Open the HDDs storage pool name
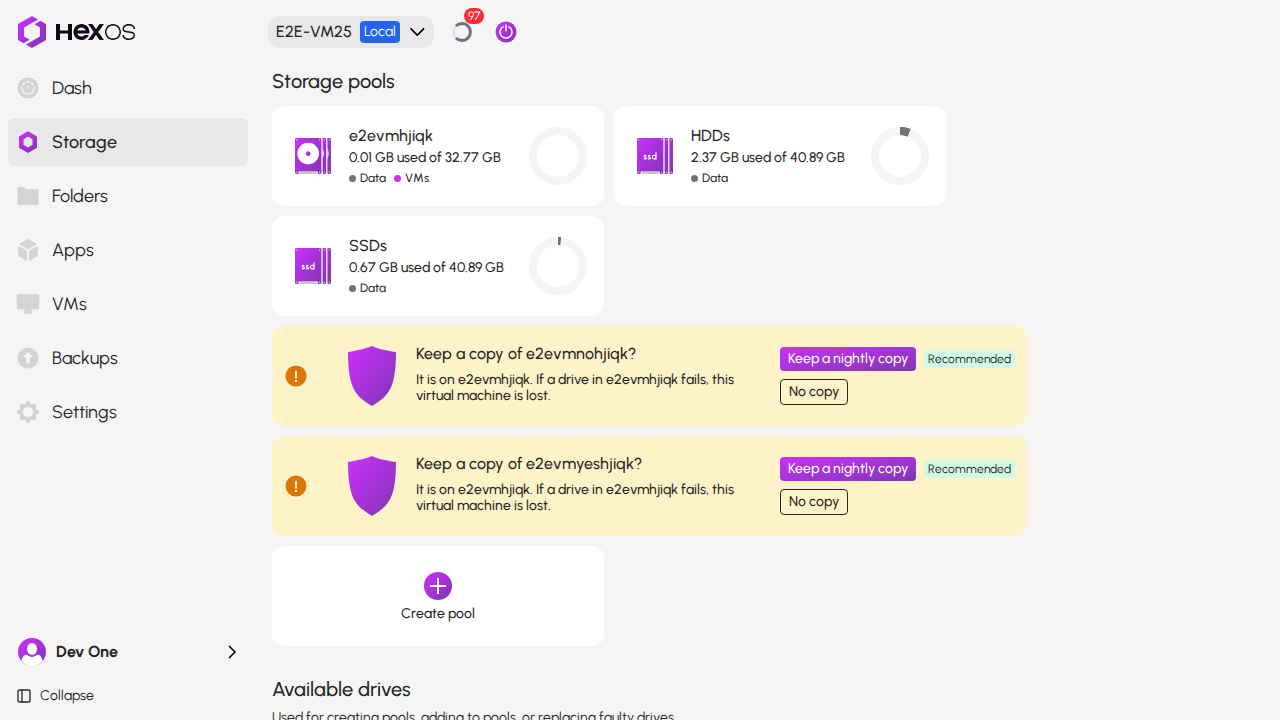The height and width of the screenshot is (720, 1280). tap(710, 136)
